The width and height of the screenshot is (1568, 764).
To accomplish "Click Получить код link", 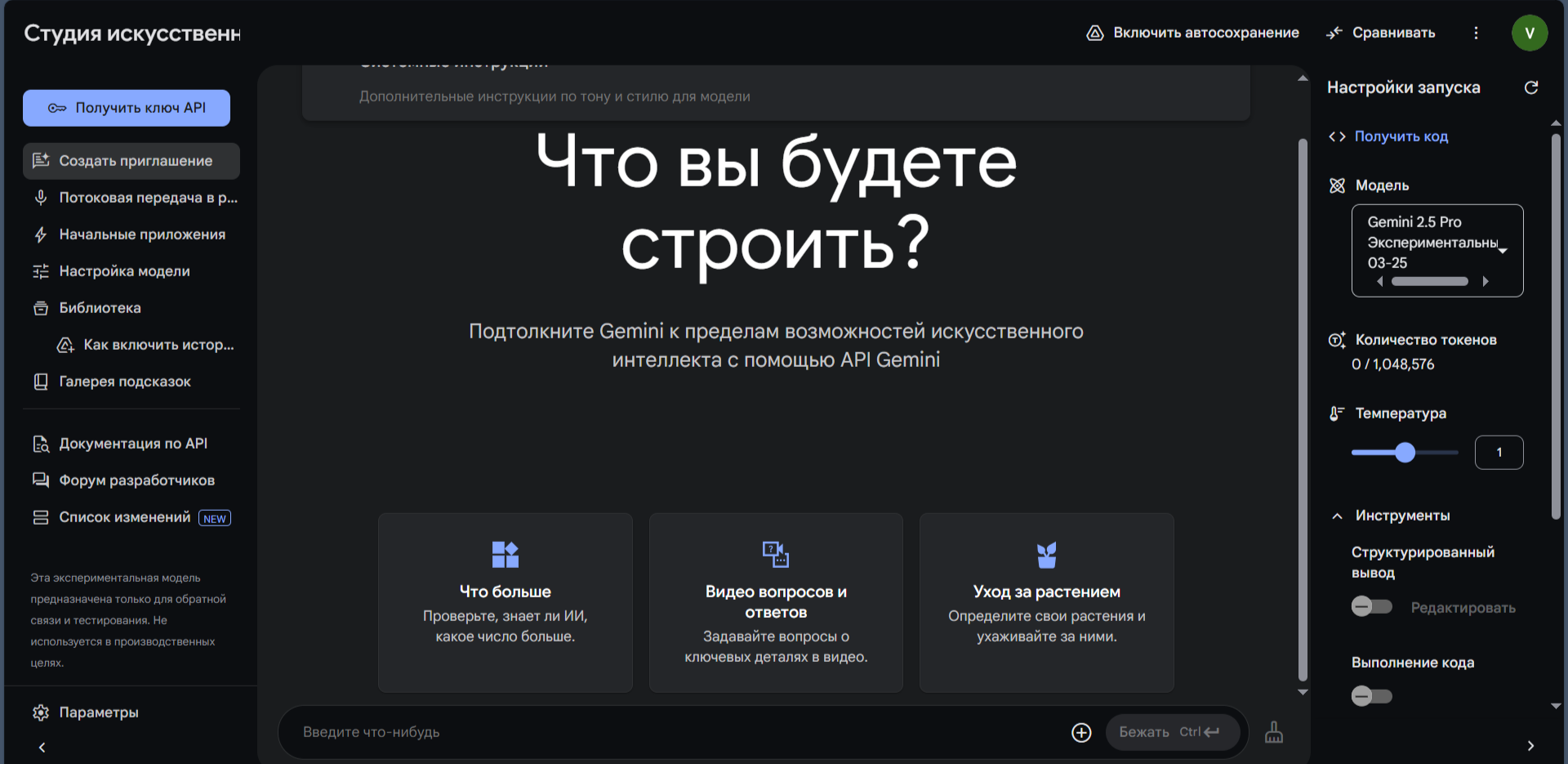I will pyautogui.click(x=1401, y=136).
